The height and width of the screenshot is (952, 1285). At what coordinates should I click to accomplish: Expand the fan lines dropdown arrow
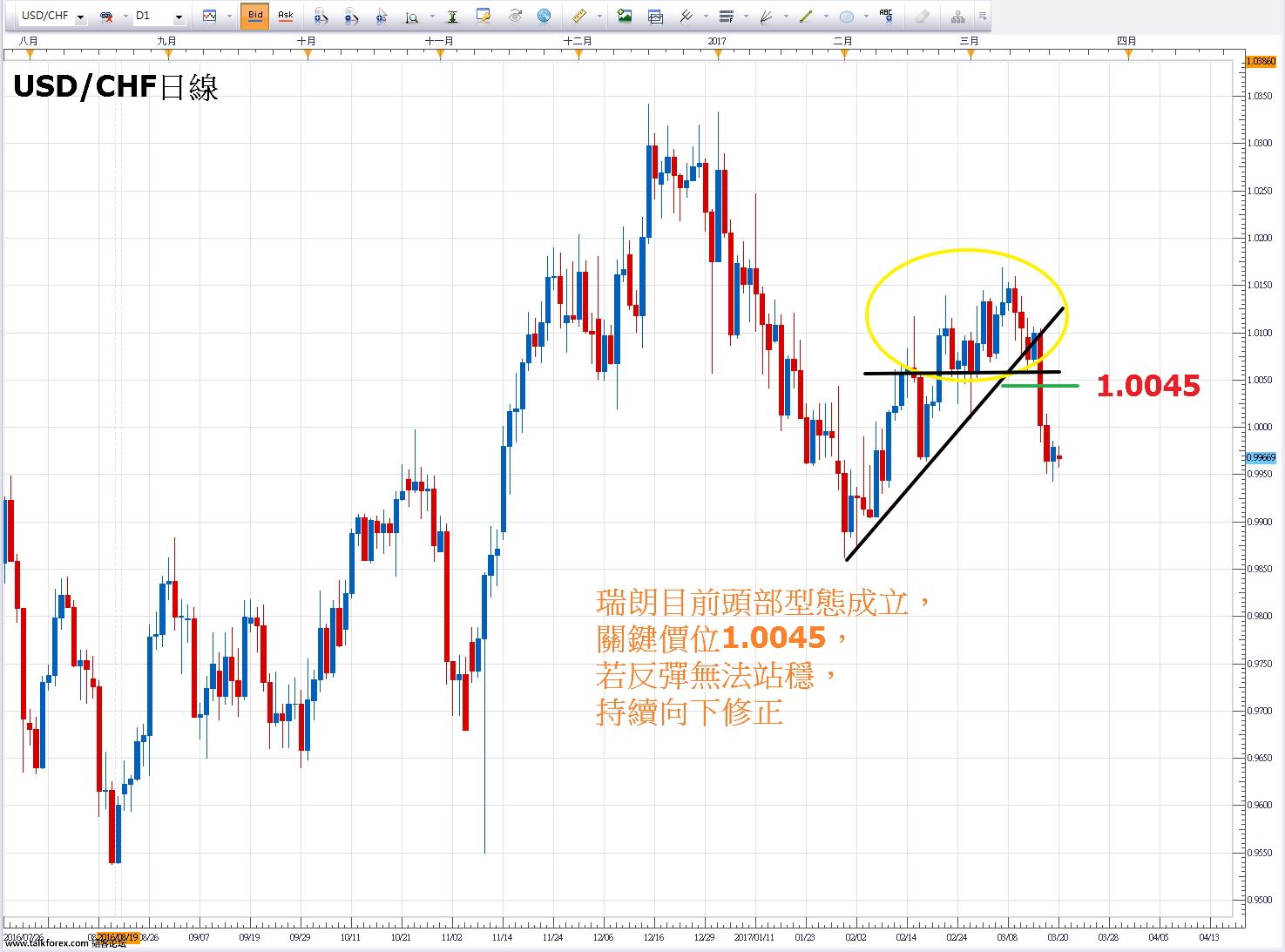coord(786,17)
